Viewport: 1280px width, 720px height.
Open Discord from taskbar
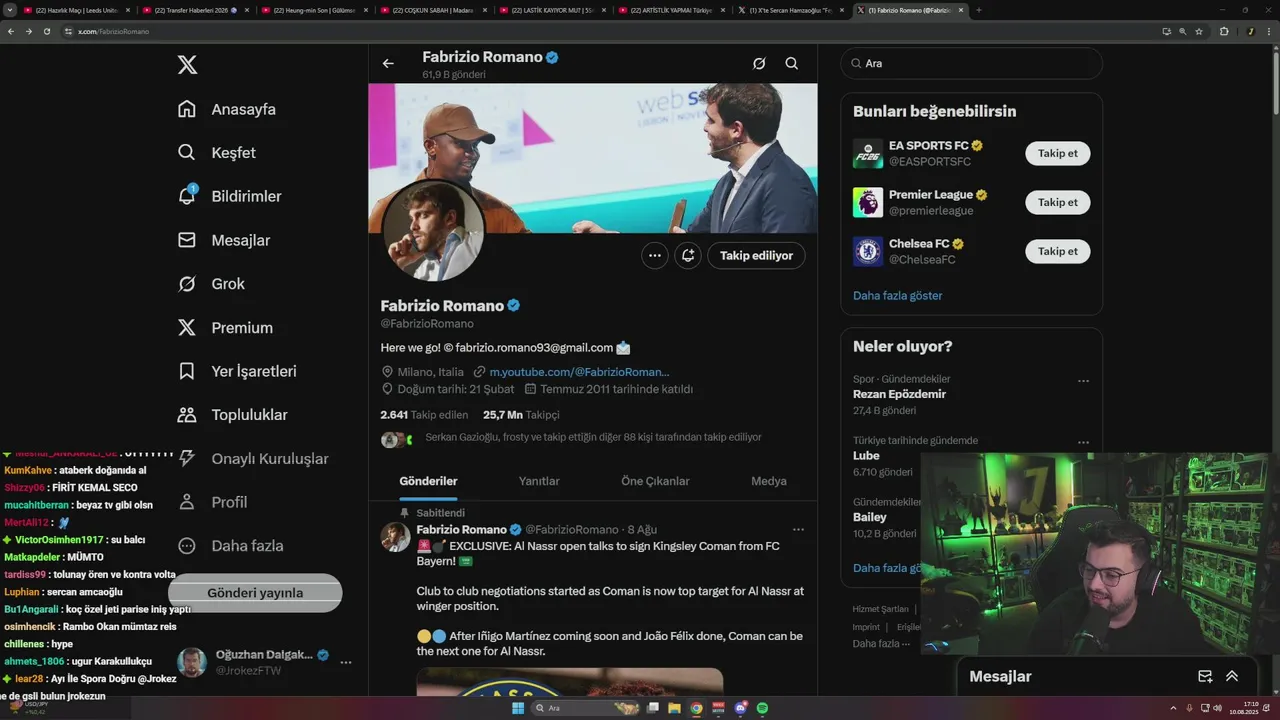tap(741, 708)
